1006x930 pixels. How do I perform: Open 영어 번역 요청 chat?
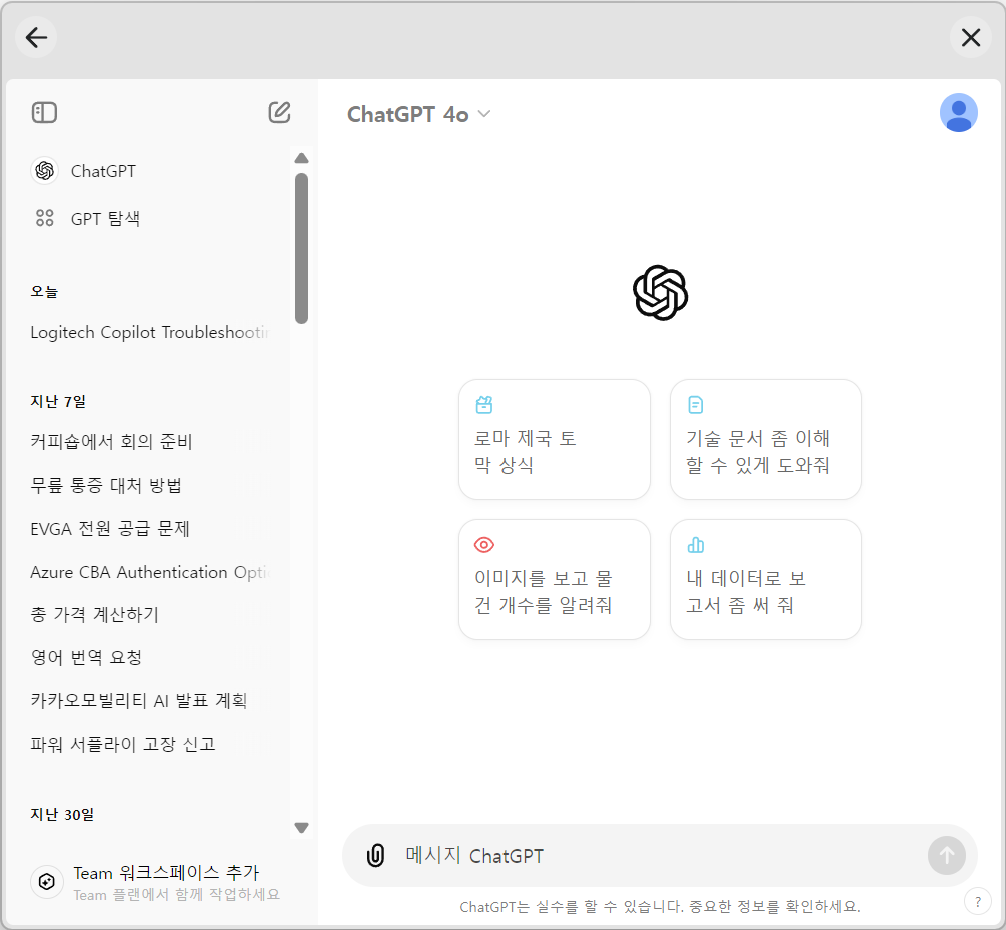[x=86, y=657]
